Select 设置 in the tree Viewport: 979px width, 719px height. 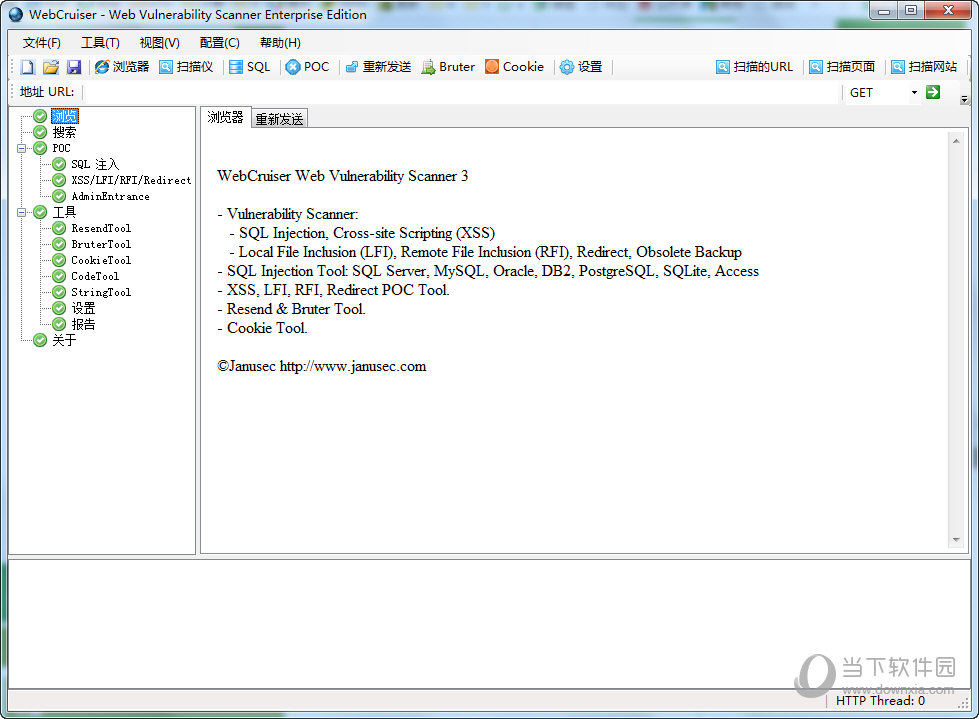click(x=83, y=308)
